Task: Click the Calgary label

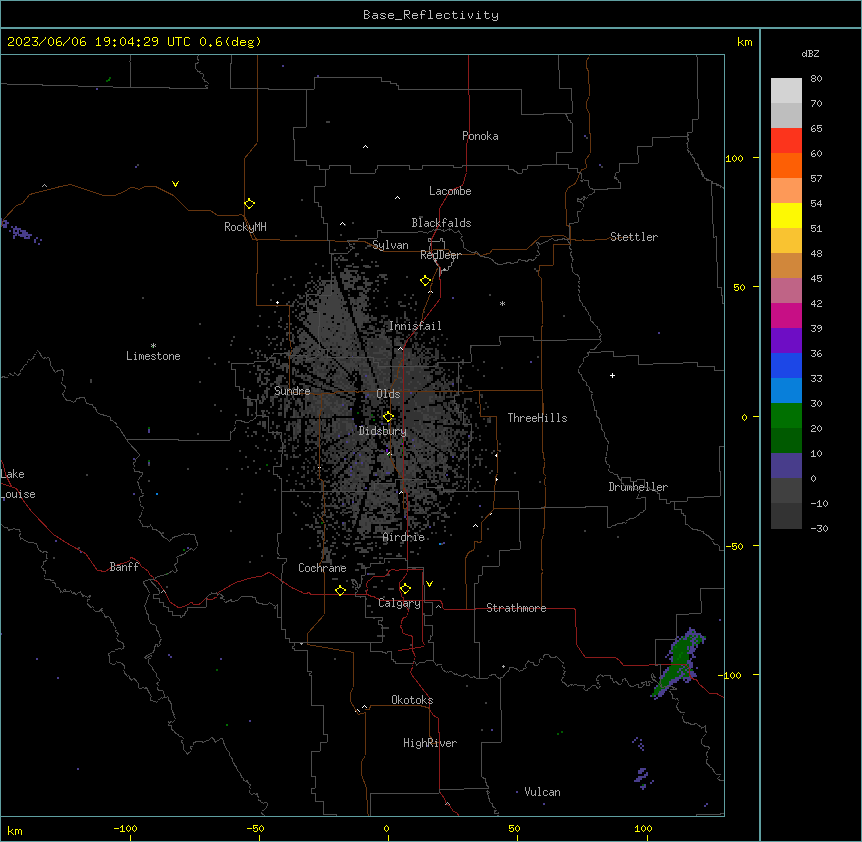Action: pyautogui.click(x=400, y=603)
